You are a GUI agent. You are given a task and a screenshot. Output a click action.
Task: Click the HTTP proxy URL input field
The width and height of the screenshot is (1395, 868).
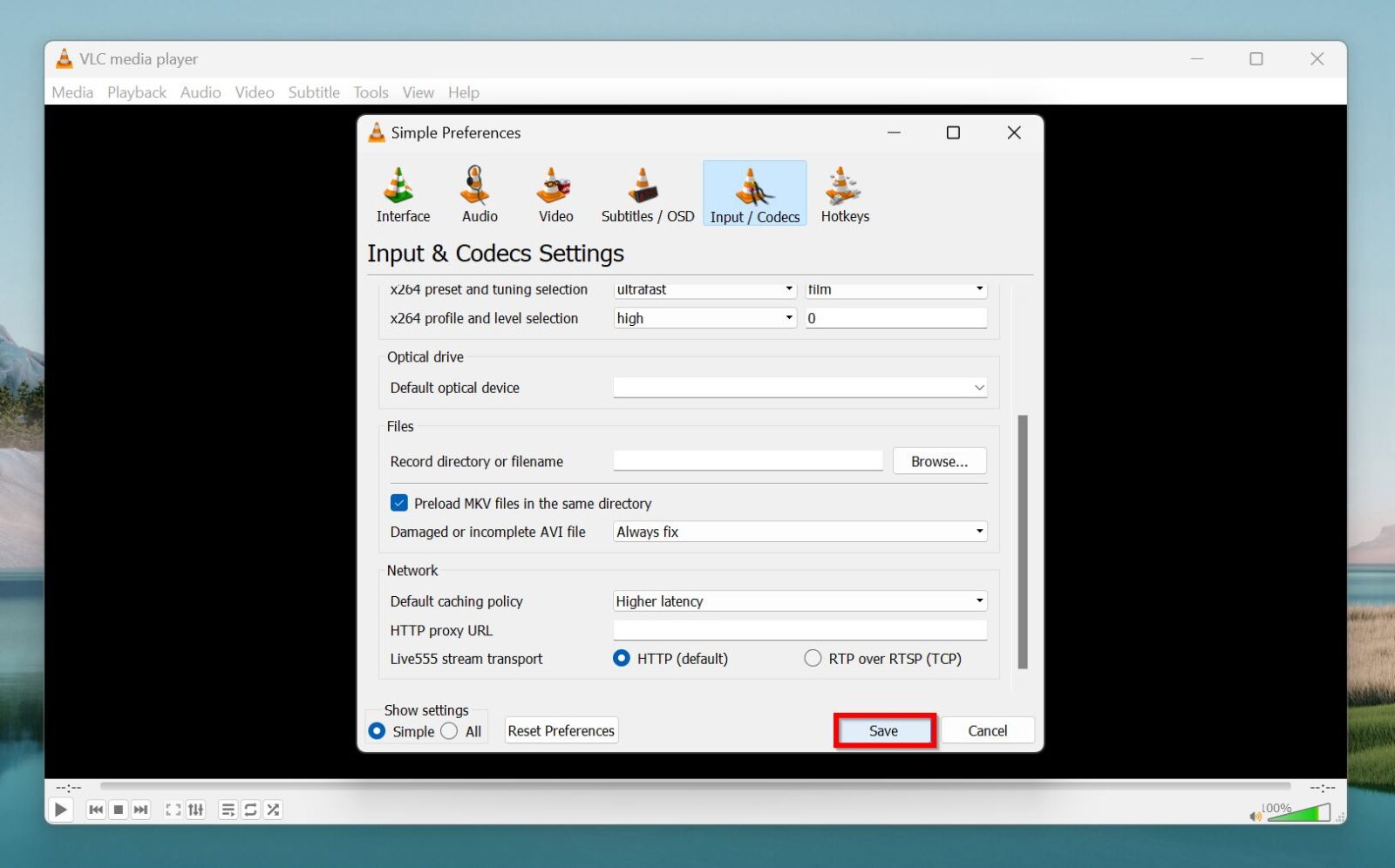click(x=798, y=629)
